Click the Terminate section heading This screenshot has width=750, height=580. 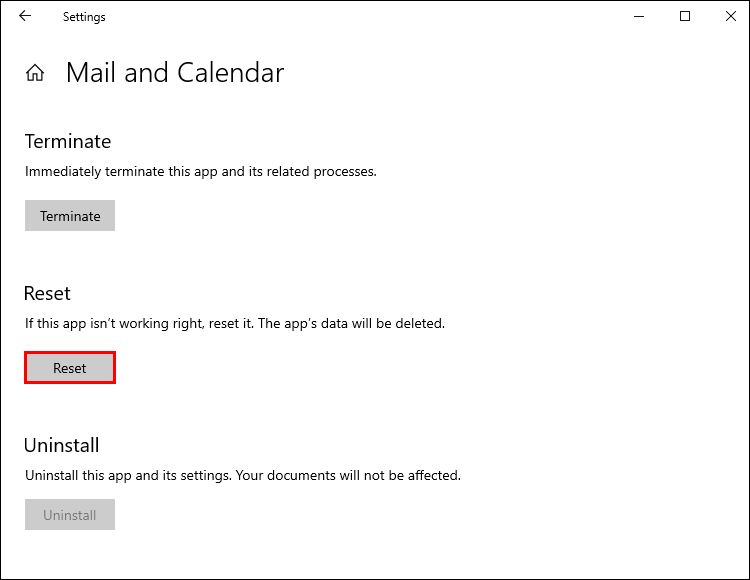[68, 141]
